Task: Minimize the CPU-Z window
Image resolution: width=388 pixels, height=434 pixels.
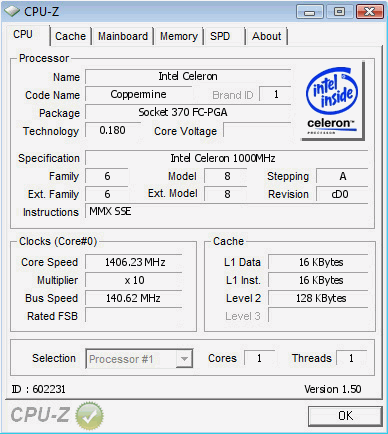Action: [x=310, y=12]
